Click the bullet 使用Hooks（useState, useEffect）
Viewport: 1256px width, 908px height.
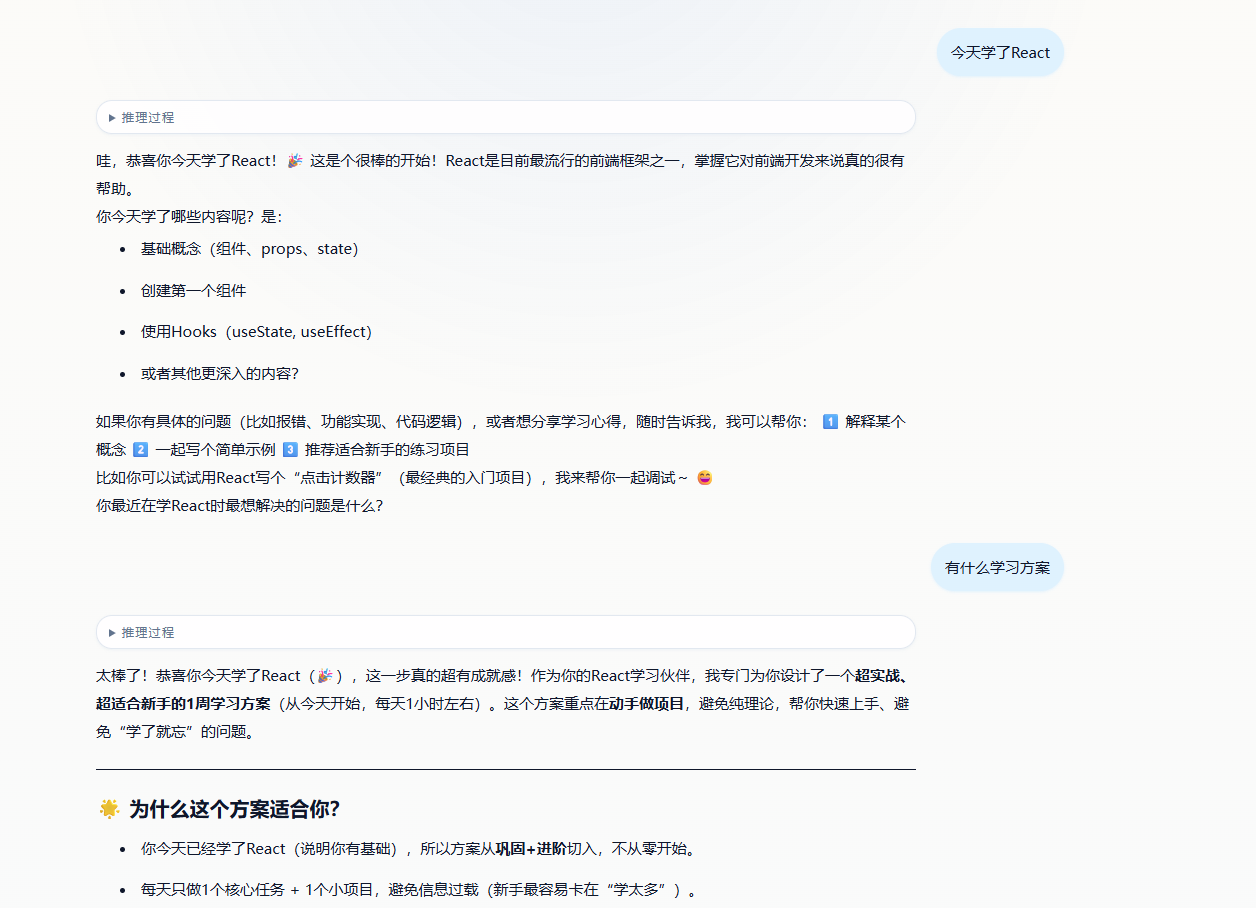256,332
